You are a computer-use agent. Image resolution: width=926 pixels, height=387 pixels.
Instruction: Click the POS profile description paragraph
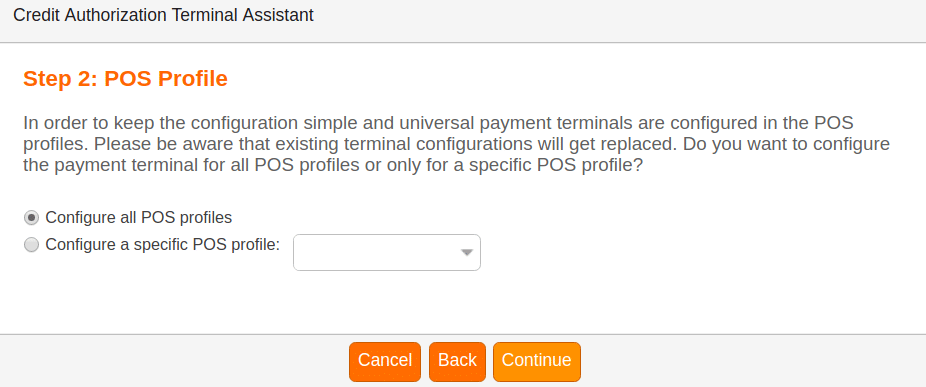(x=456, y=145)
